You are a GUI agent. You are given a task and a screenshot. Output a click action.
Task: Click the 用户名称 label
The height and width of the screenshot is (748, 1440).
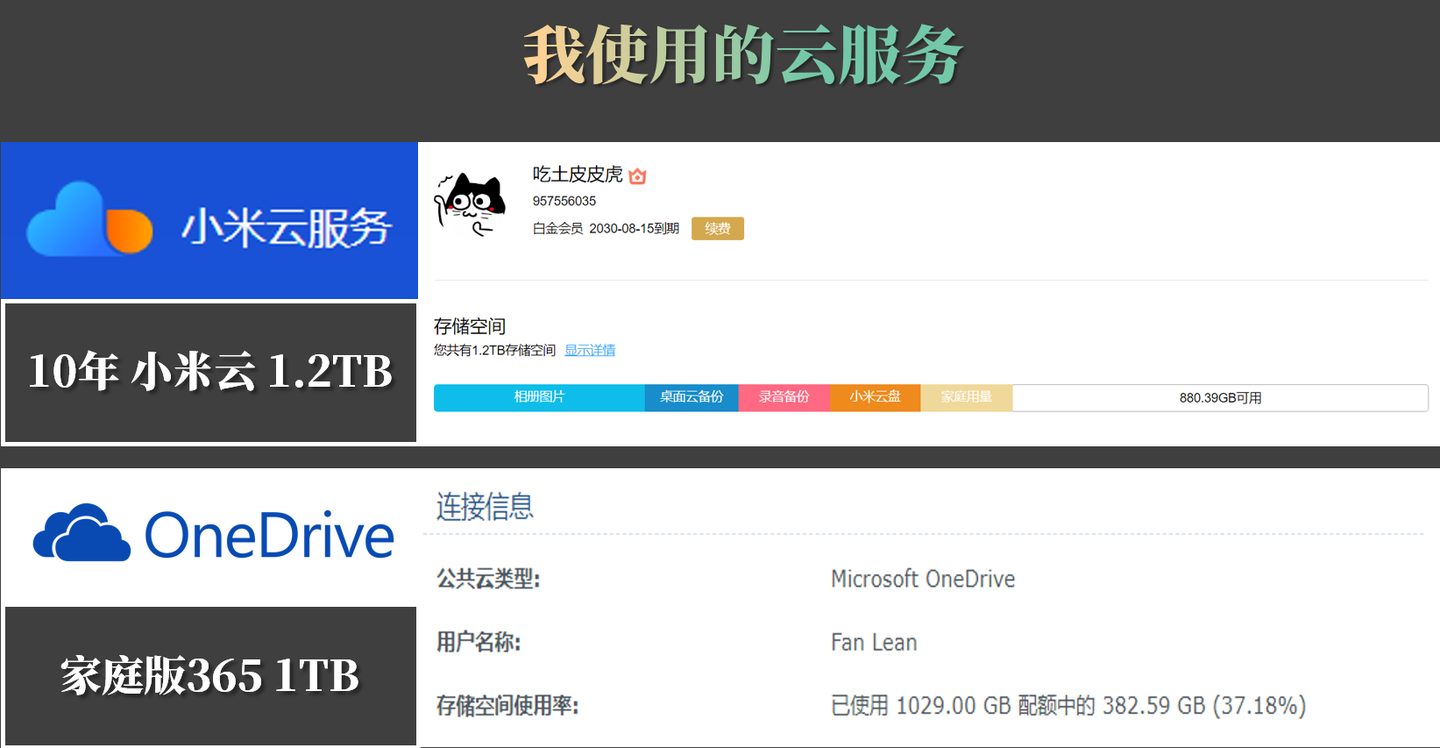click(x=478, y=642)
